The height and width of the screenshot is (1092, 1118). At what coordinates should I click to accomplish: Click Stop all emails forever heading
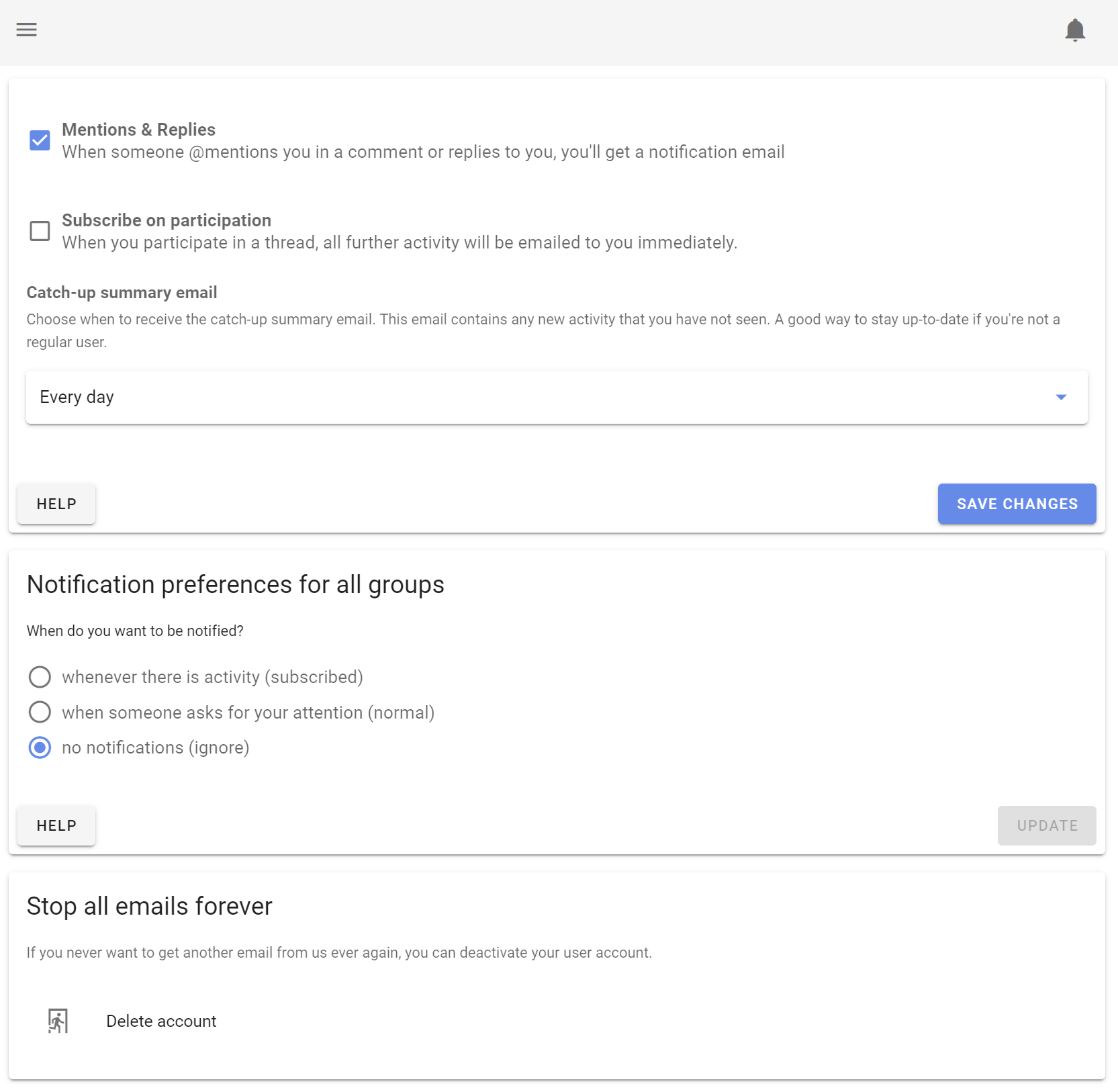point(149,906)
